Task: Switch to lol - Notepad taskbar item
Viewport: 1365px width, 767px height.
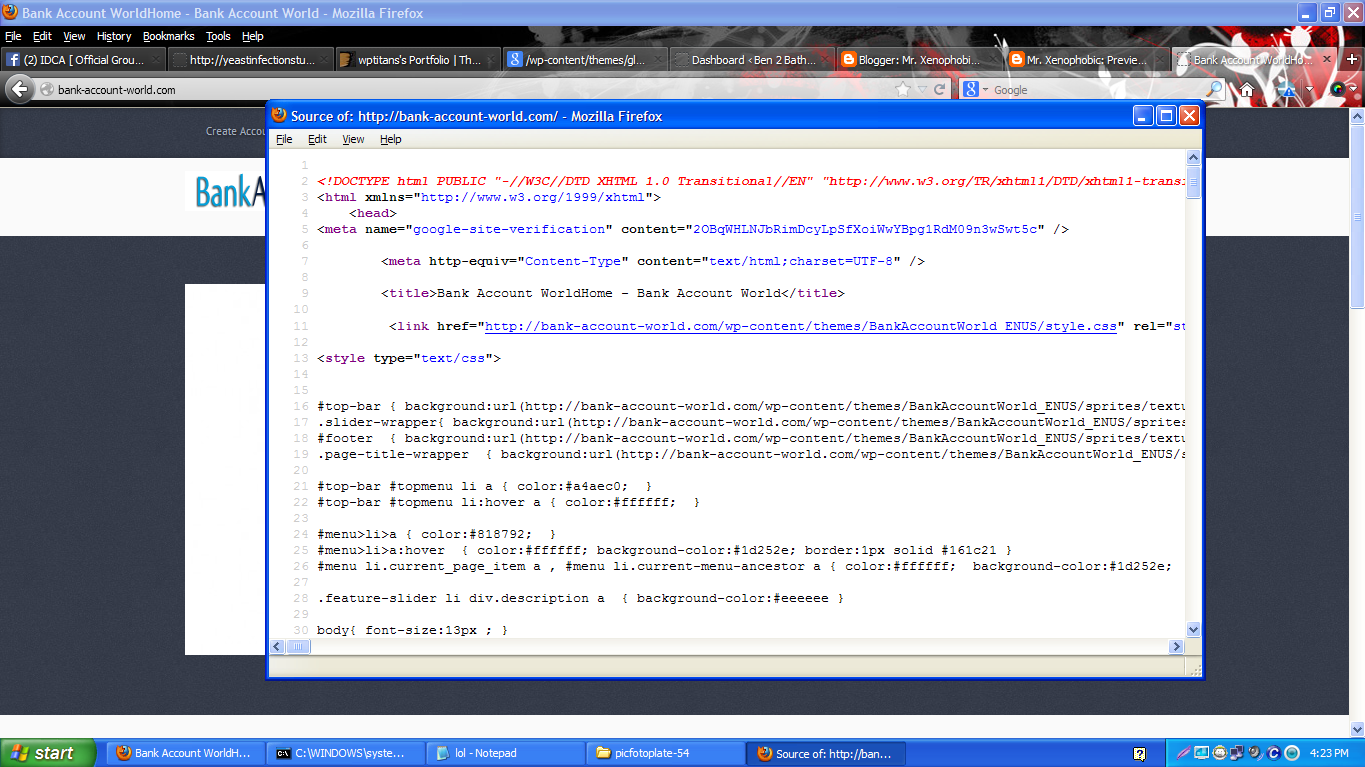Action: click(x=506, y=753)
